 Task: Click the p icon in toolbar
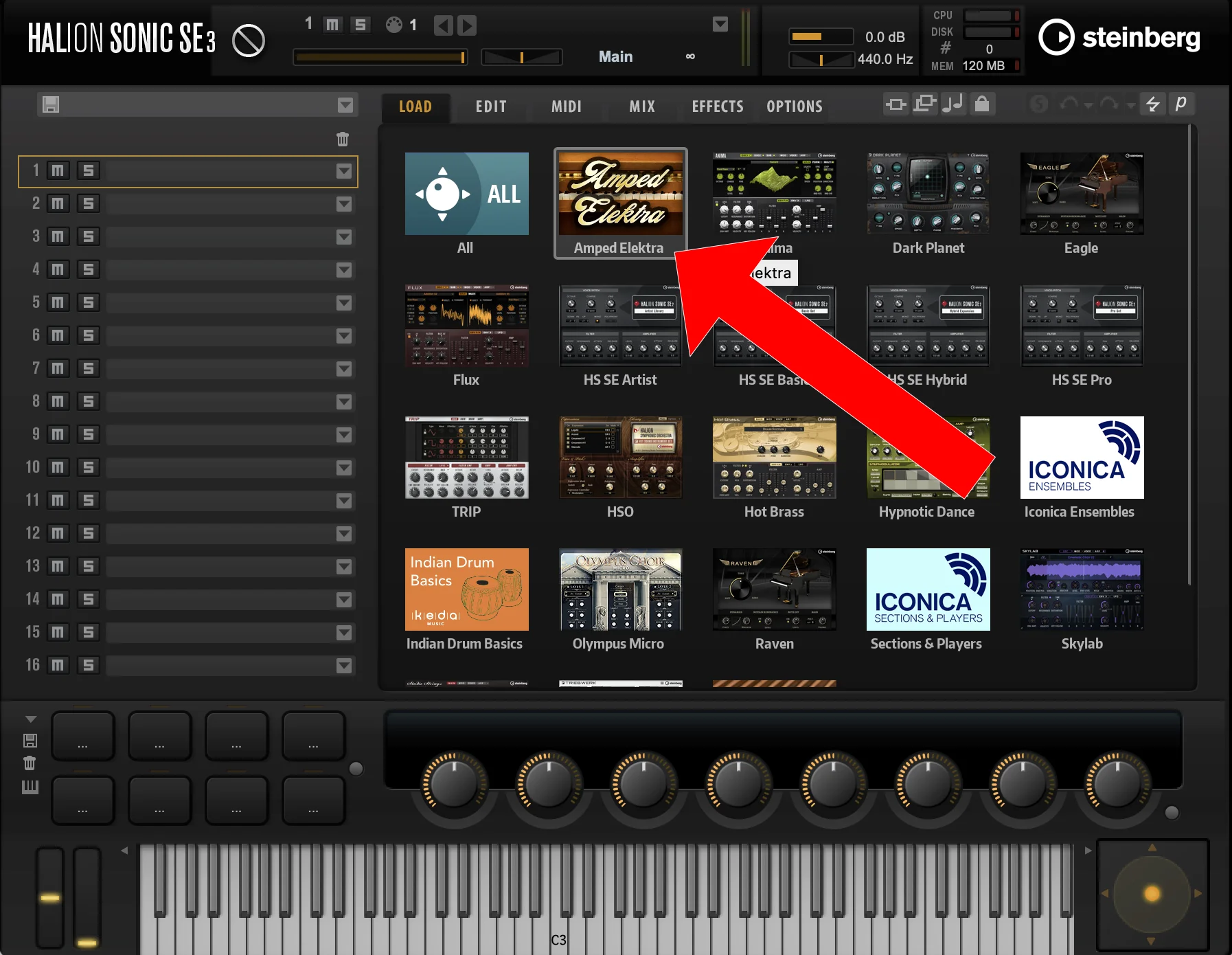1181,104
